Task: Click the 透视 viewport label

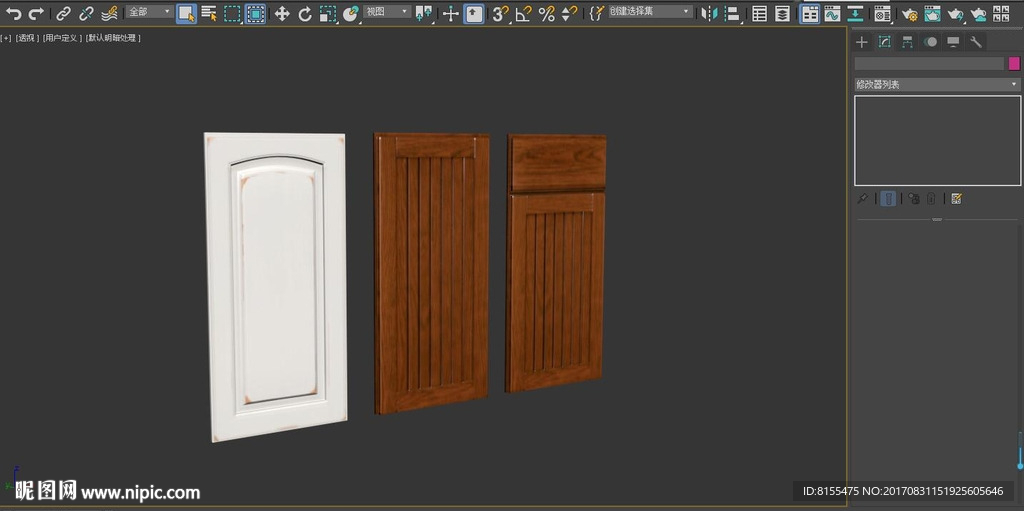Action: (26, 38)
